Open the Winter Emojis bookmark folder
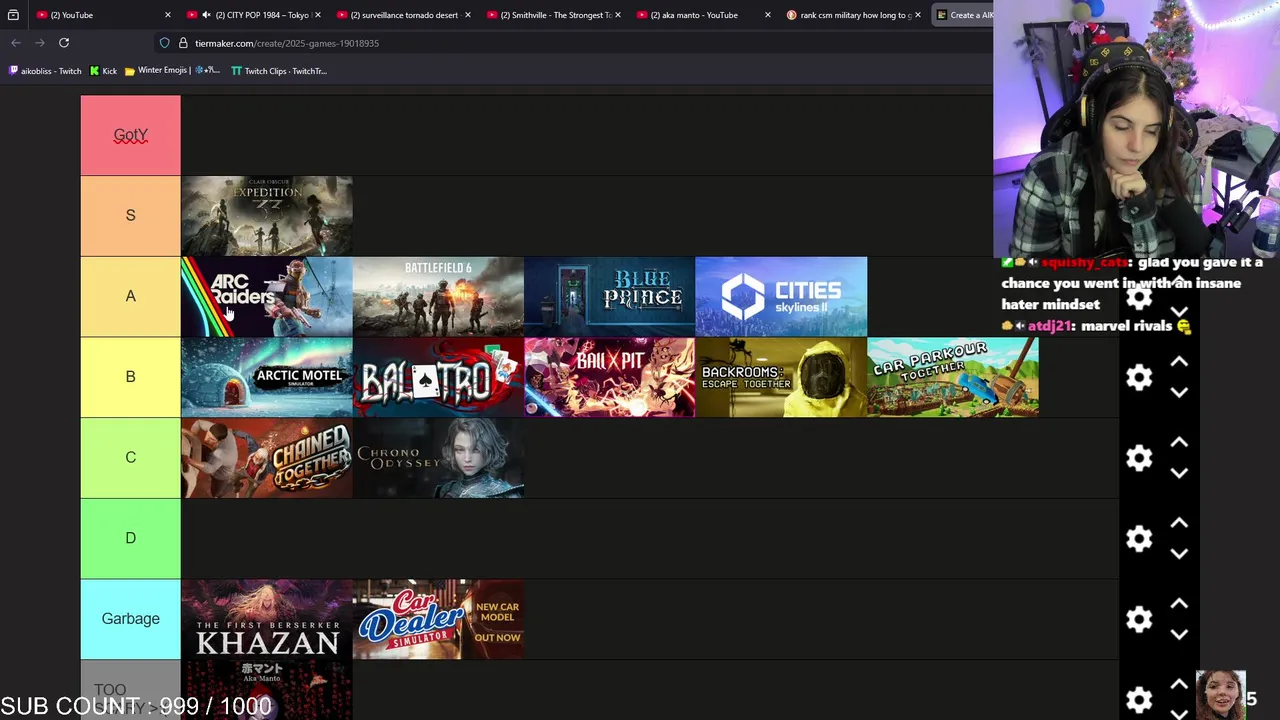This screenshot has height=720, width=1280. tap(171, 71)
